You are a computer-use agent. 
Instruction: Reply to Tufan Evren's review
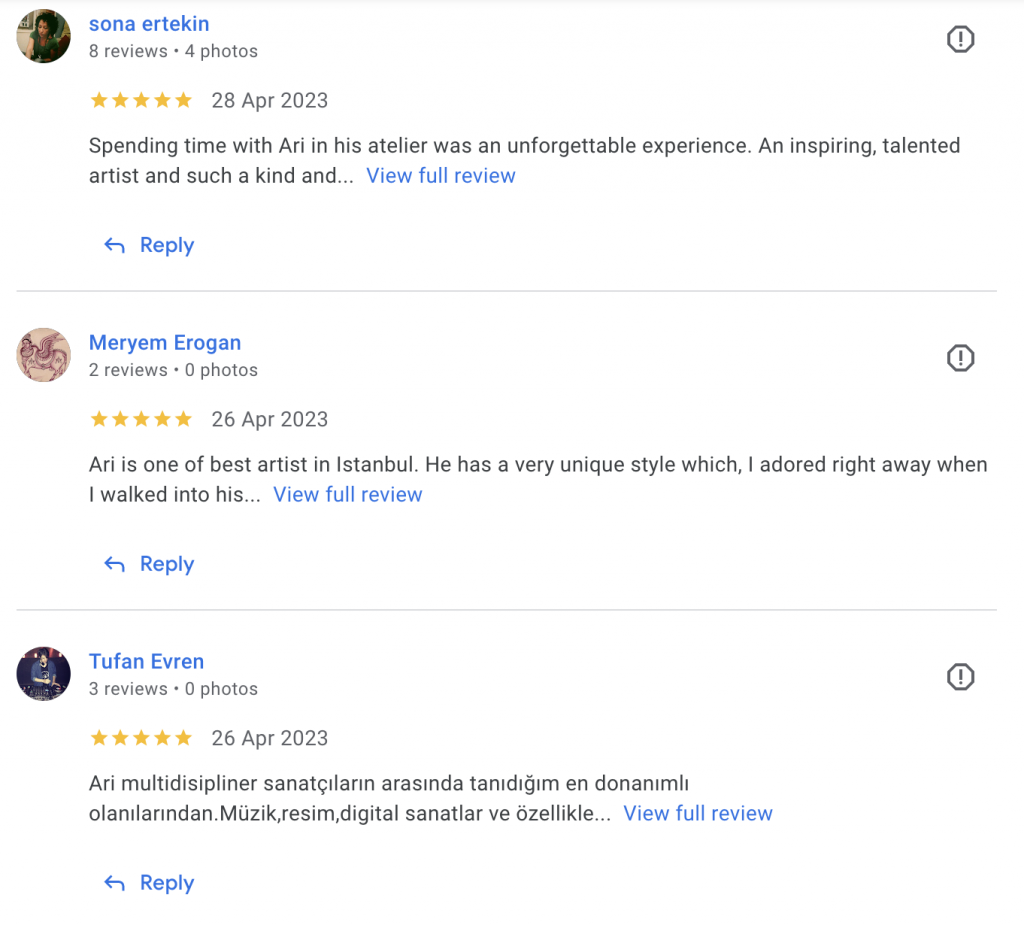166,884
